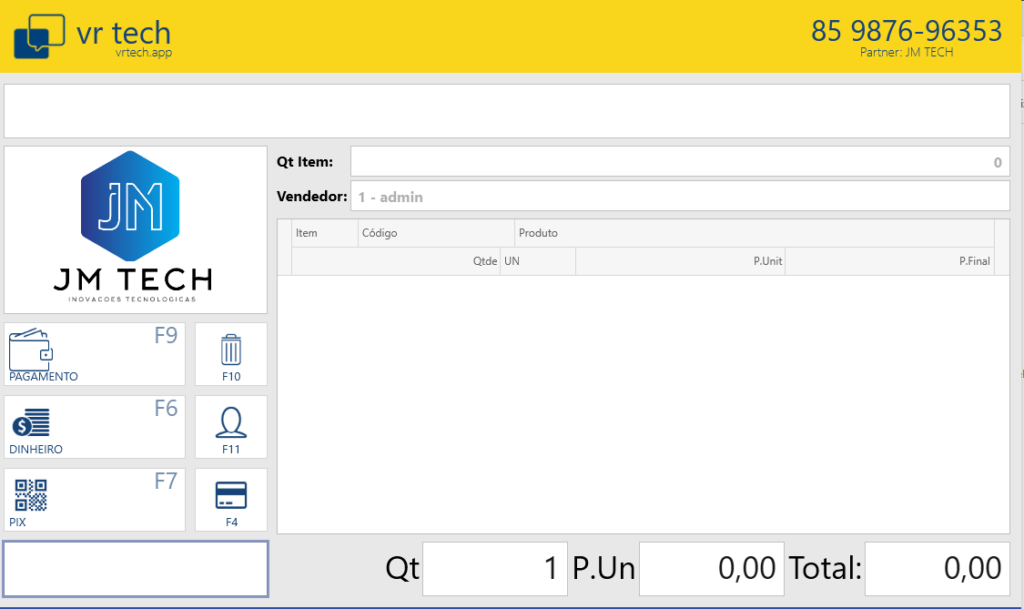Click the Qt quantity input box
Screen dimensions: 1024x609
(x=495, y=569)
